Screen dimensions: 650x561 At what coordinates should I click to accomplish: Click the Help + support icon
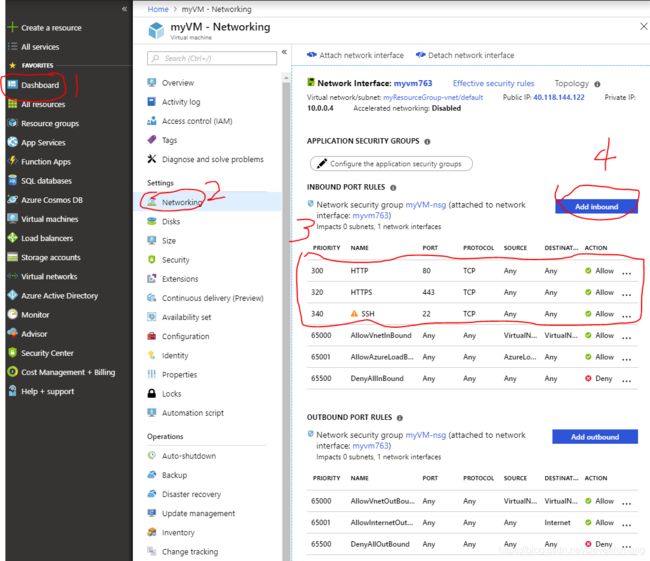click(12, 391)
